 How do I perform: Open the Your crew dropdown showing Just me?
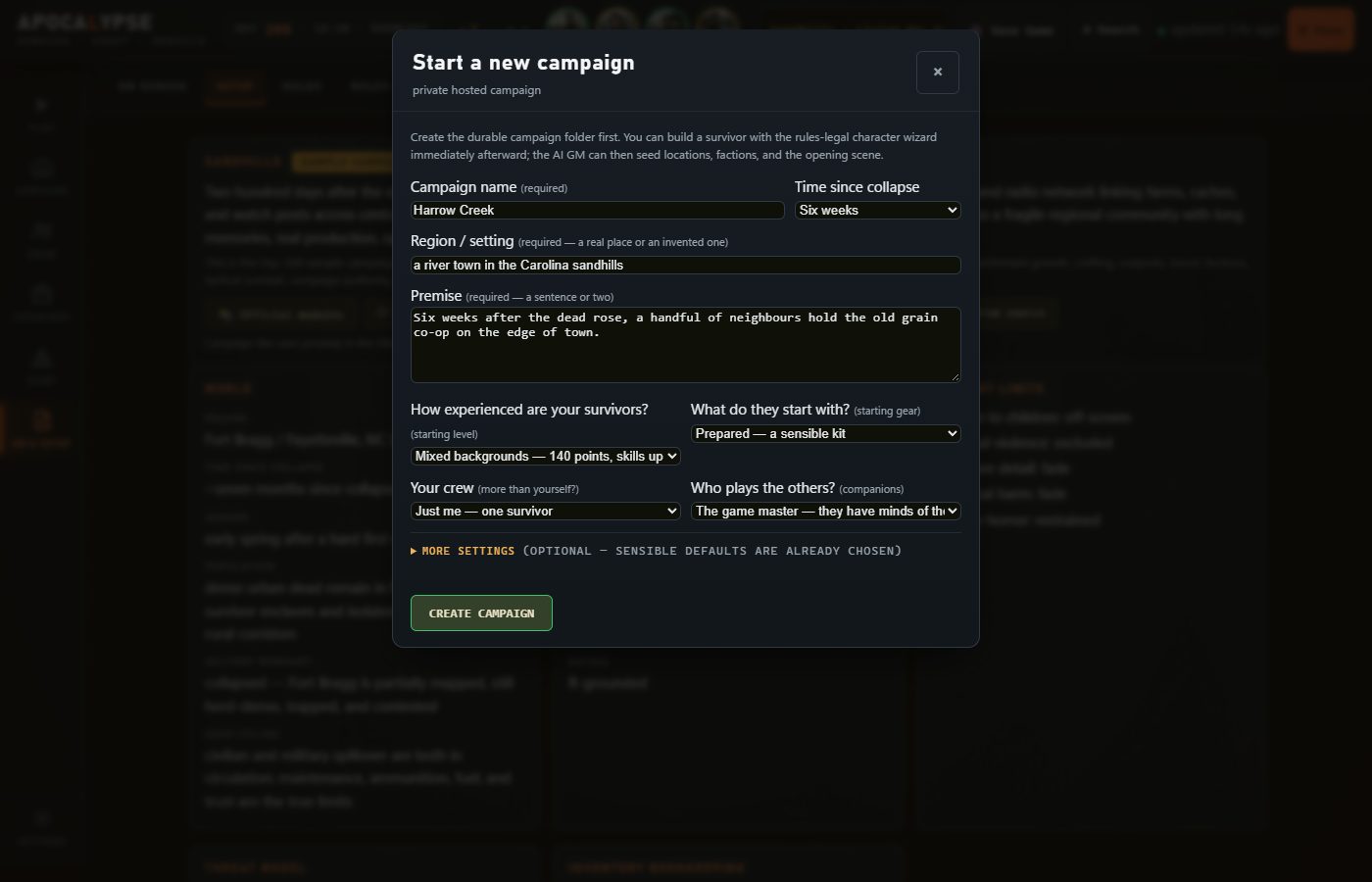(546, 511)
